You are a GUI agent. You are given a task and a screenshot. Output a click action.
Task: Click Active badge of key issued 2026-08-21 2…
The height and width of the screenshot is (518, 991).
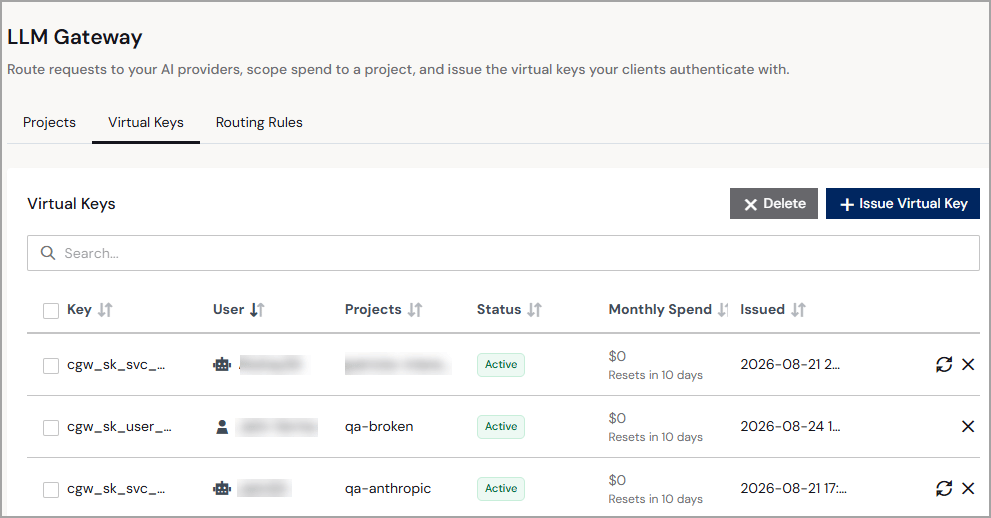click(501, 364)
